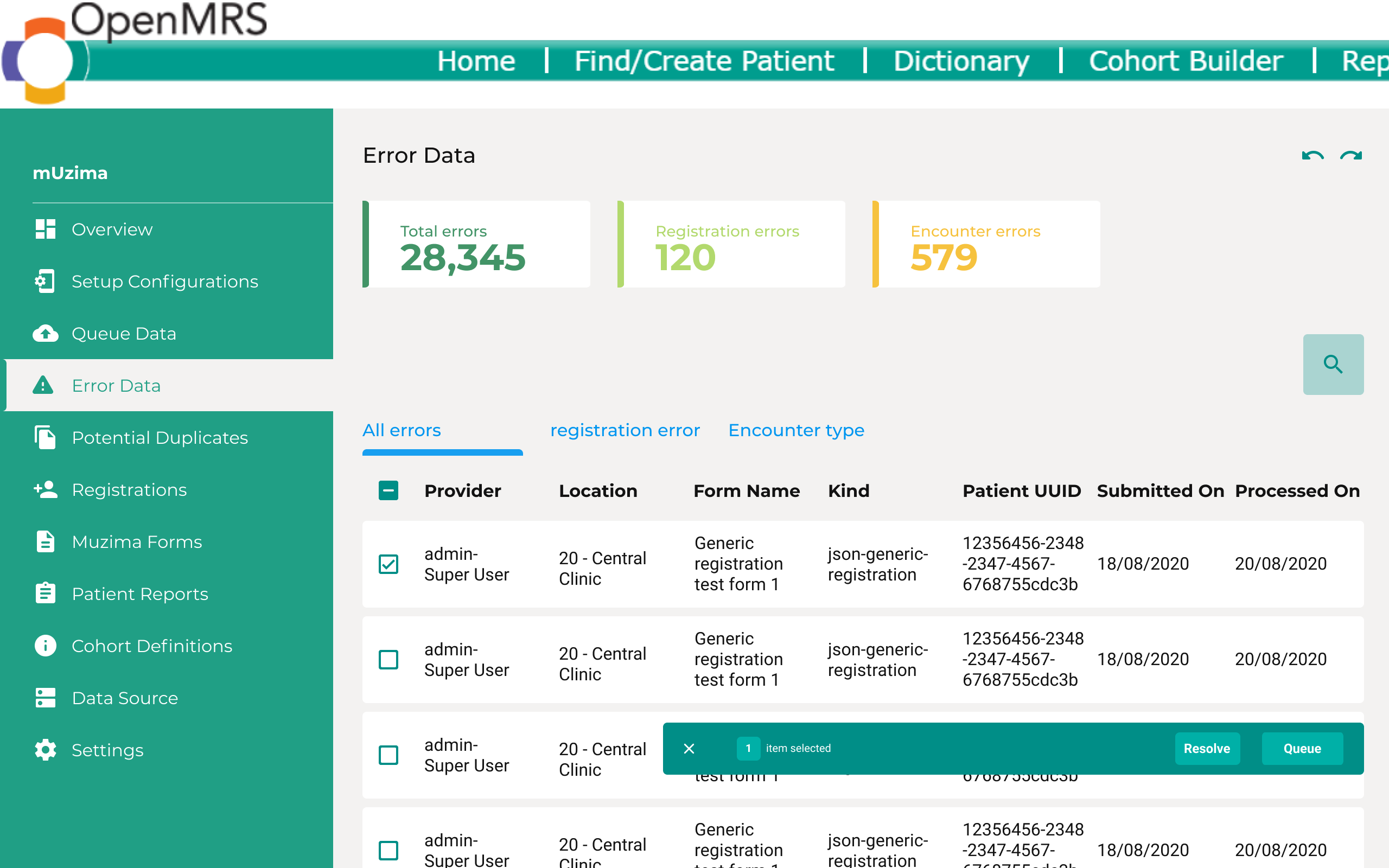Open the Registrations sidebar link

point(130,490)
